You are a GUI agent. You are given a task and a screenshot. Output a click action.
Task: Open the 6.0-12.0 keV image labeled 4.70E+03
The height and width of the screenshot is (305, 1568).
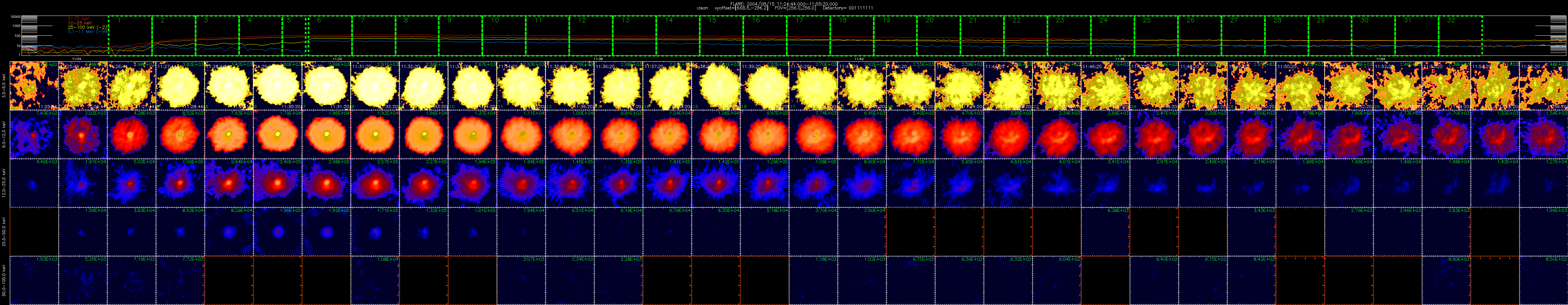coord(960,135)
